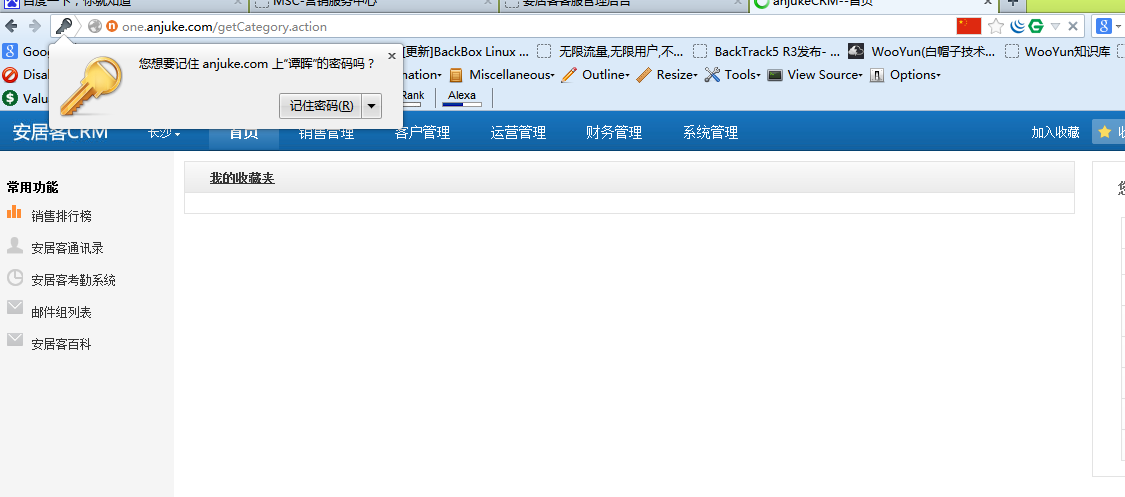Open the 财务管理 menu
1125x497 pixels.
pyautogui.click(x=614, y=133)
